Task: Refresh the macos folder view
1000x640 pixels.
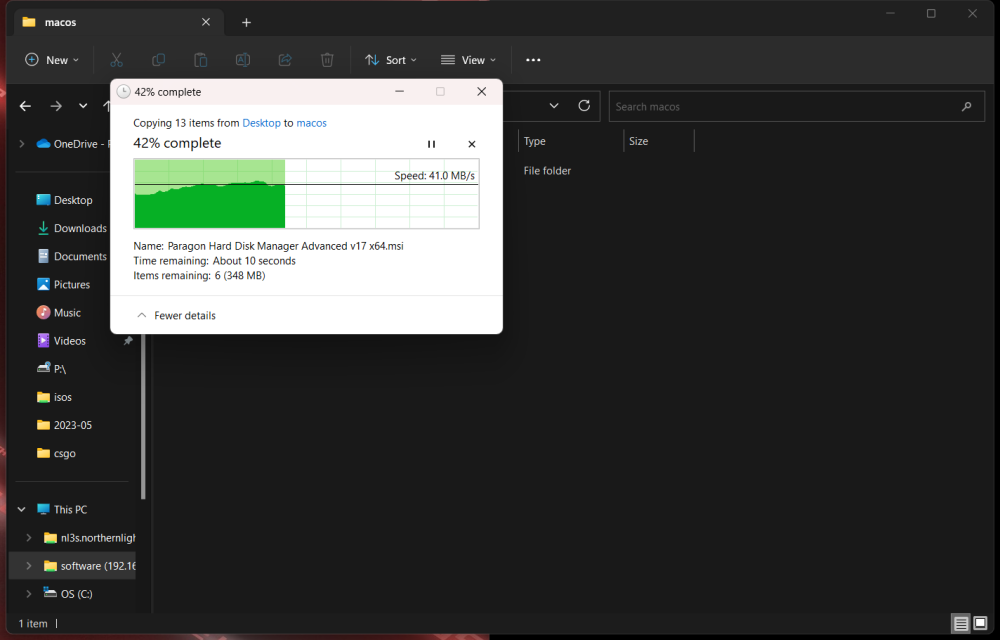Action: 584,106
